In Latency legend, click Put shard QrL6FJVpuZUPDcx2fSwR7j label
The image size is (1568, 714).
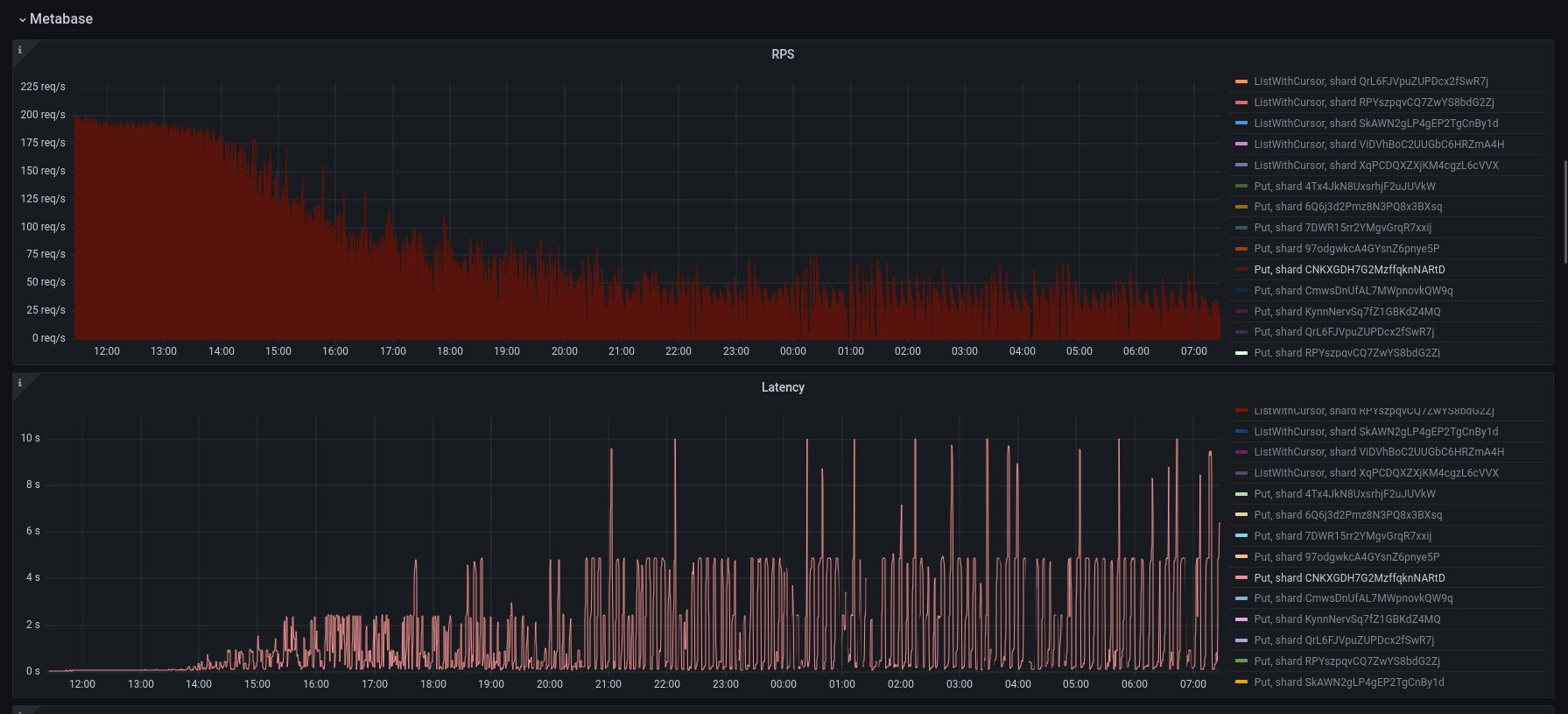point(1344,640)
